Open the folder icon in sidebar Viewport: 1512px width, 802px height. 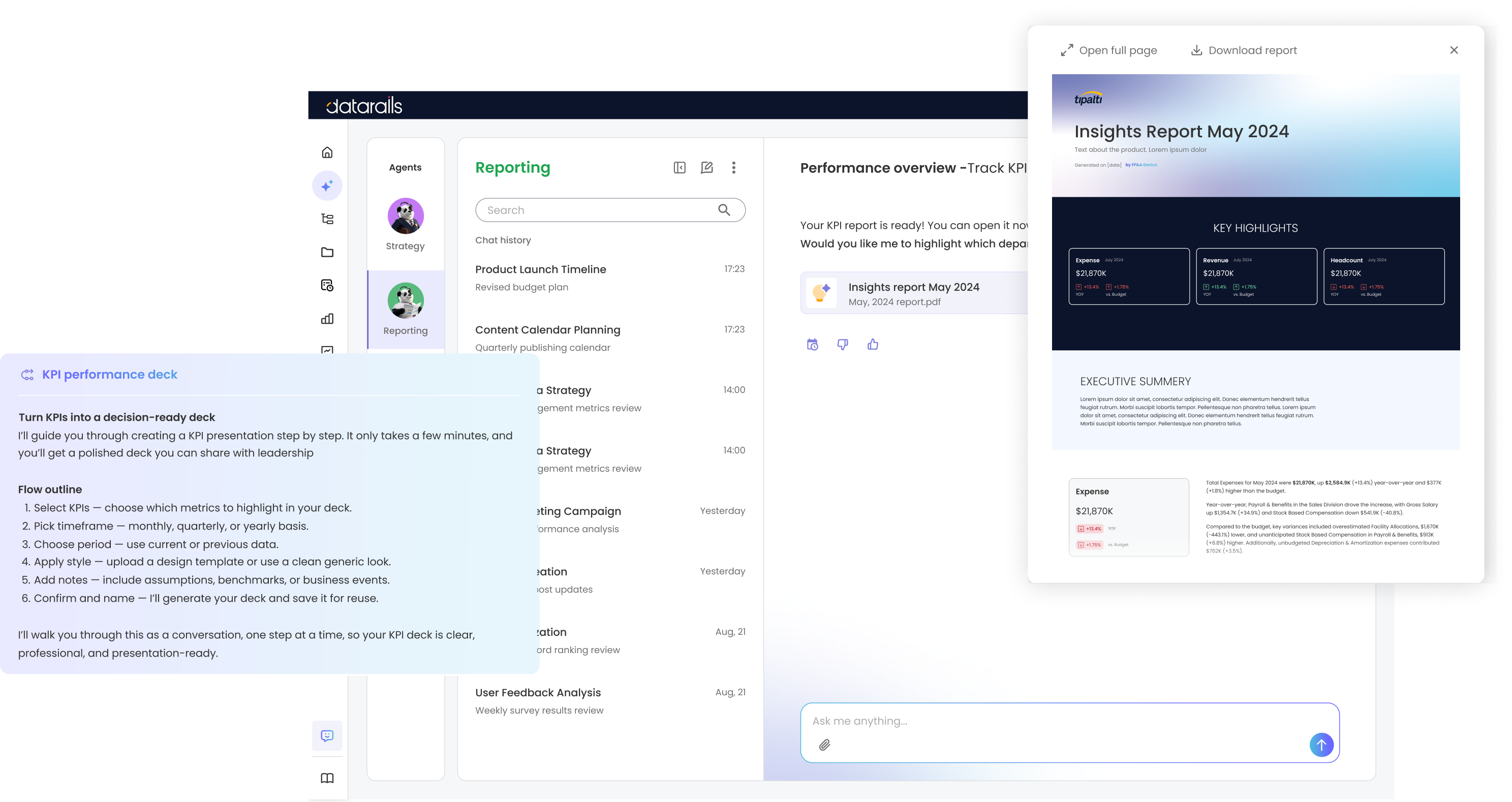pyautogui.click(x=327, y=253)
